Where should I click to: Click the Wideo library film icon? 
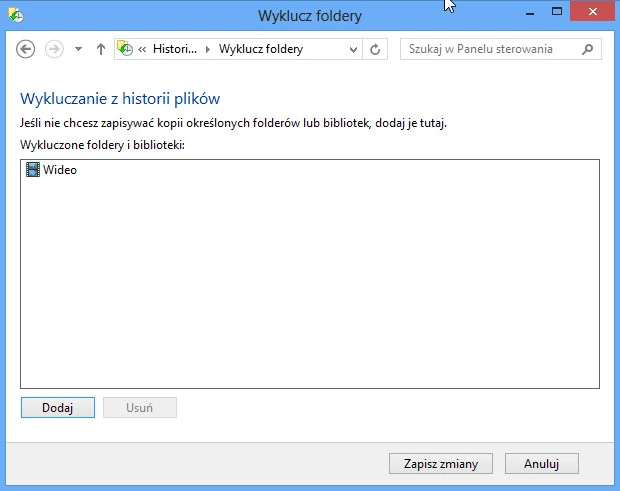33,170
